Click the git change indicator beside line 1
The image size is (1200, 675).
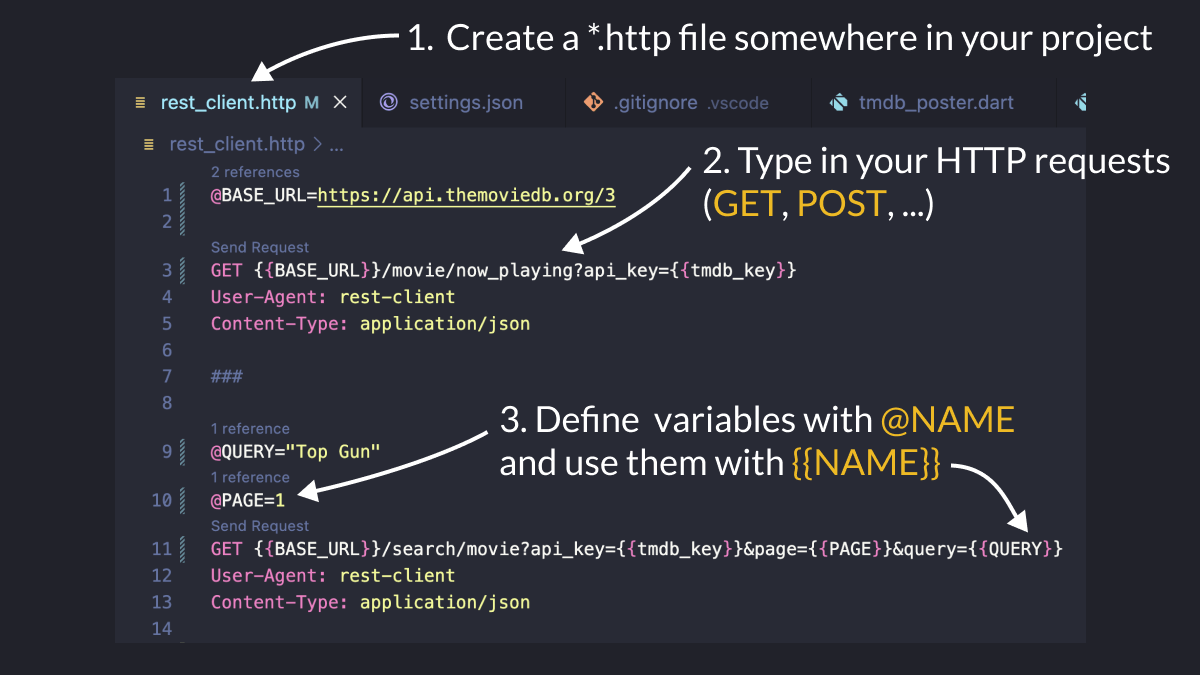pos(181,194)
